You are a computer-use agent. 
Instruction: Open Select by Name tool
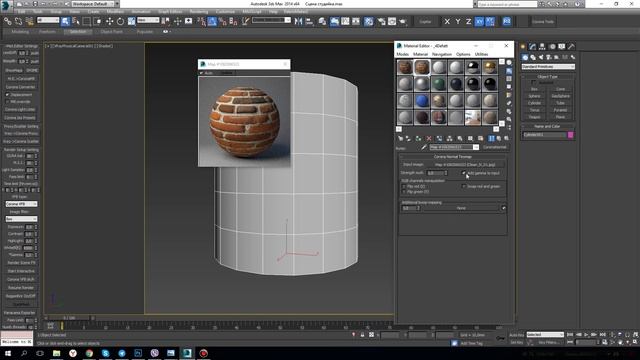click(x=76, y=21)
